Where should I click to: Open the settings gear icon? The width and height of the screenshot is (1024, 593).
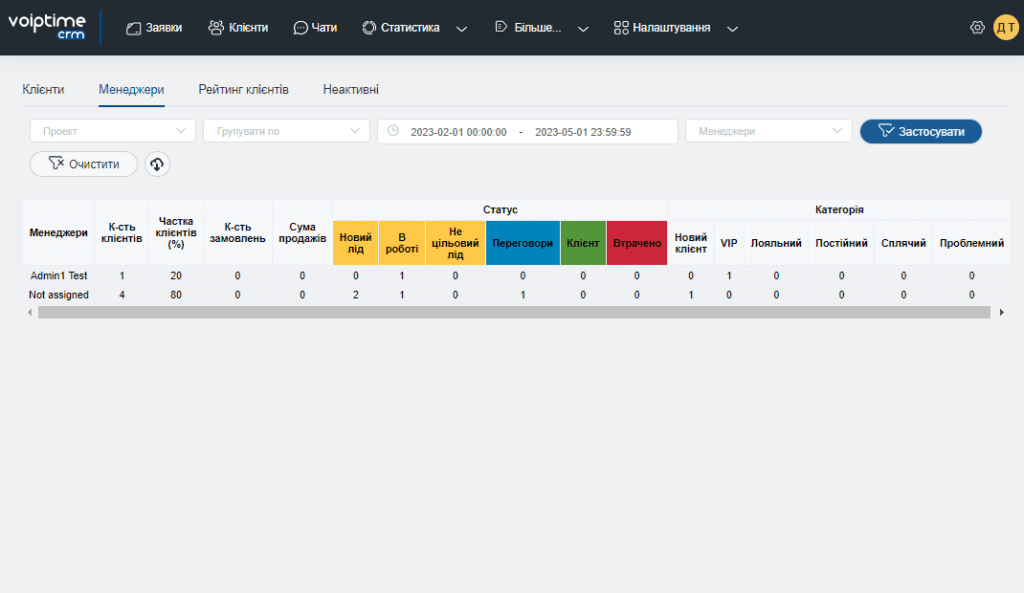point(977,27)
